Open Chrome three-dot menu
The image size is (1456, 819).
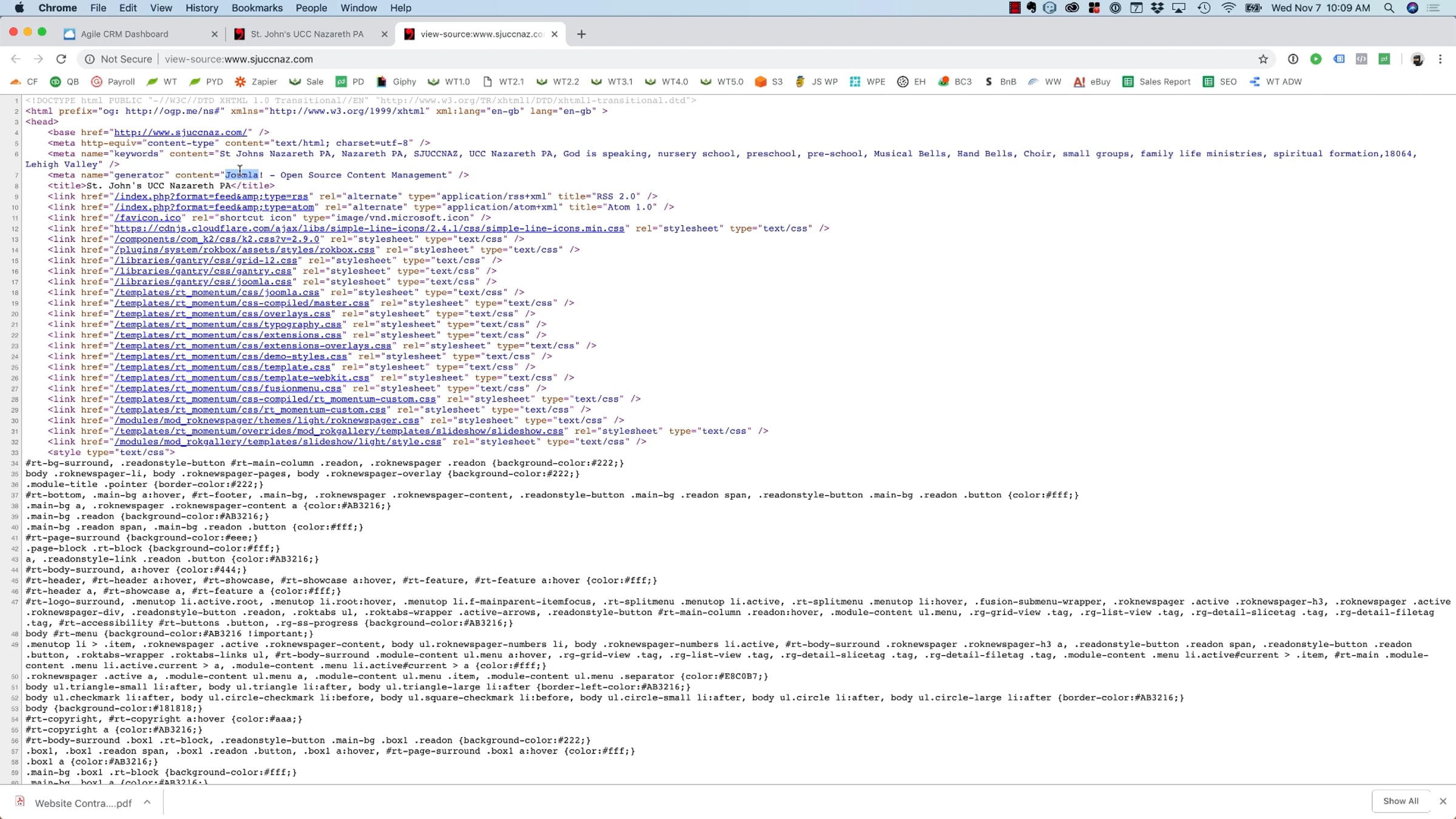coord(1440,59)
